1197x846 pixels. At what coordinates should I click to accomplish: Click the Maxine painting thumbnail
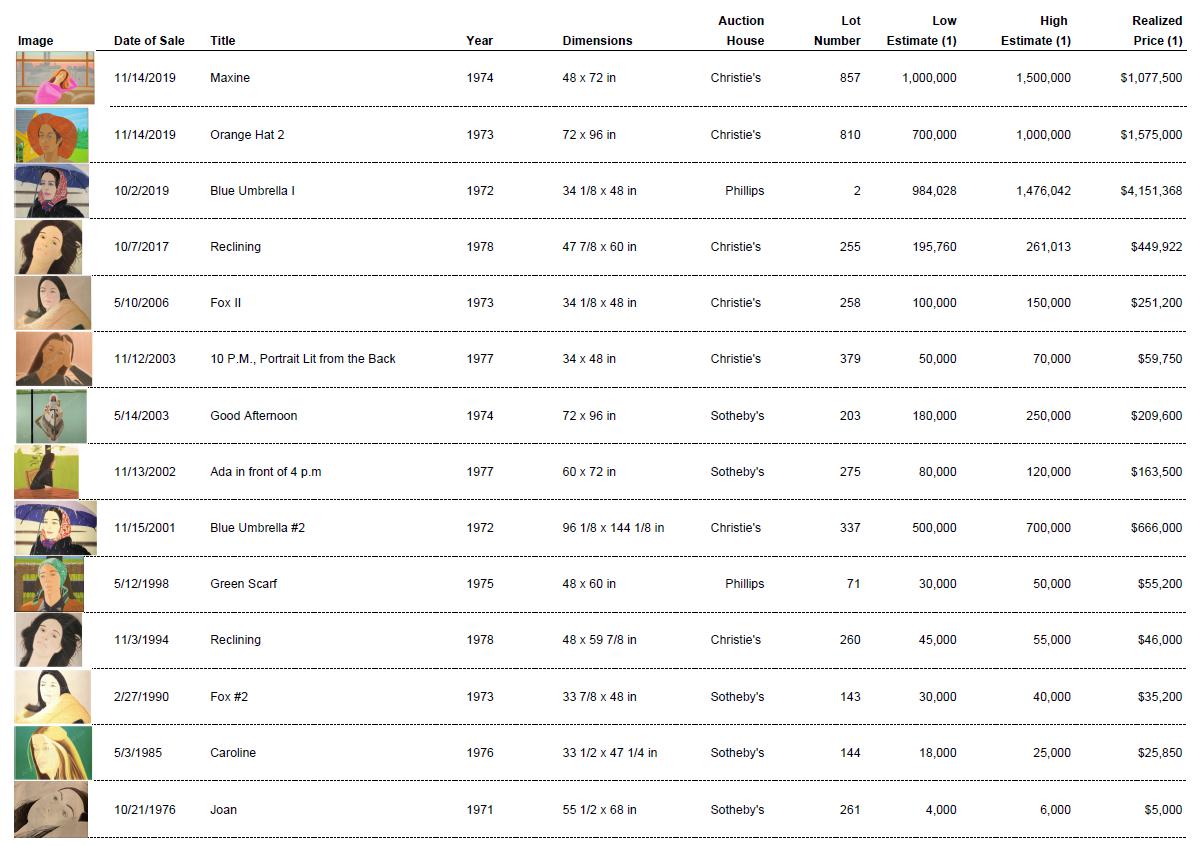[55, 78]
